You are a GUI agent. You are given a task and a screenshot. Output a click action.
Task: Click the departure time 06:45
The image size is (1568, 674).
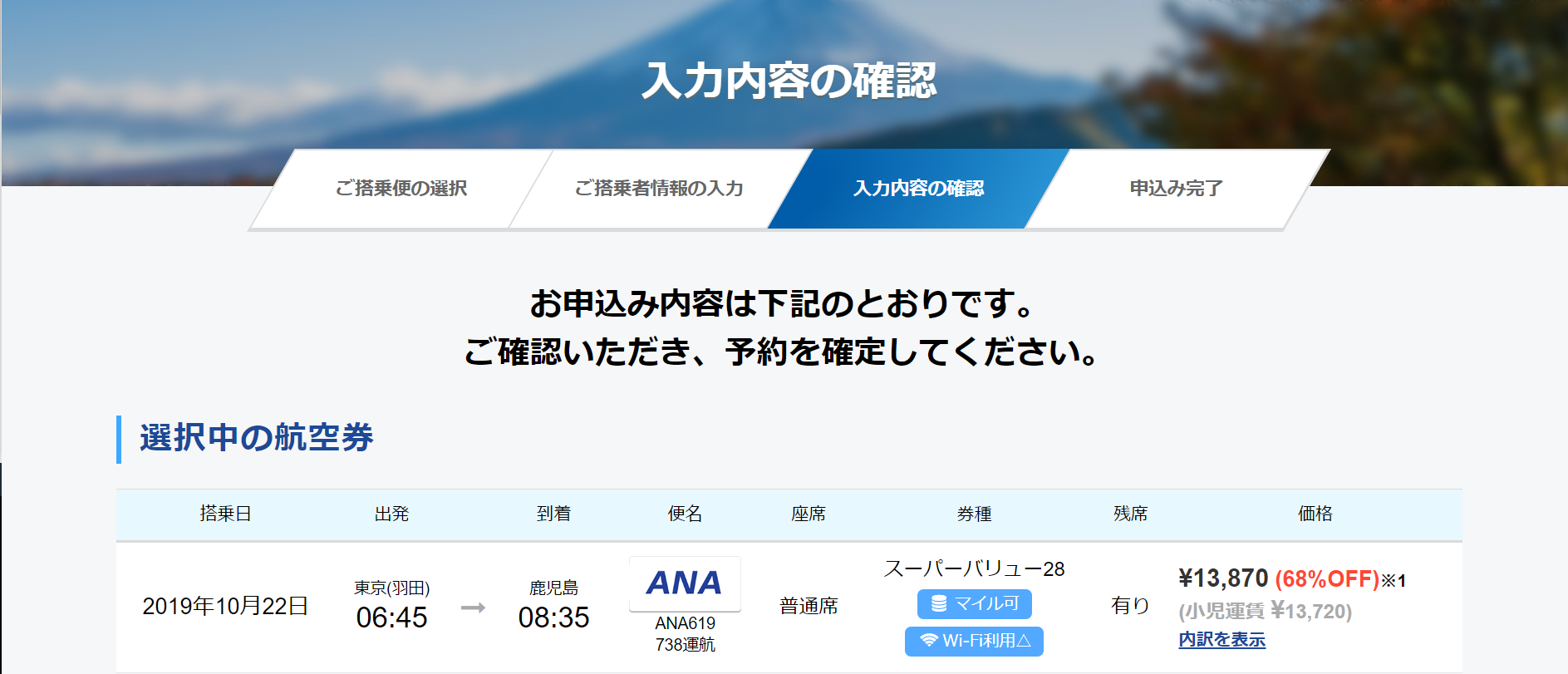click(391, 617)
